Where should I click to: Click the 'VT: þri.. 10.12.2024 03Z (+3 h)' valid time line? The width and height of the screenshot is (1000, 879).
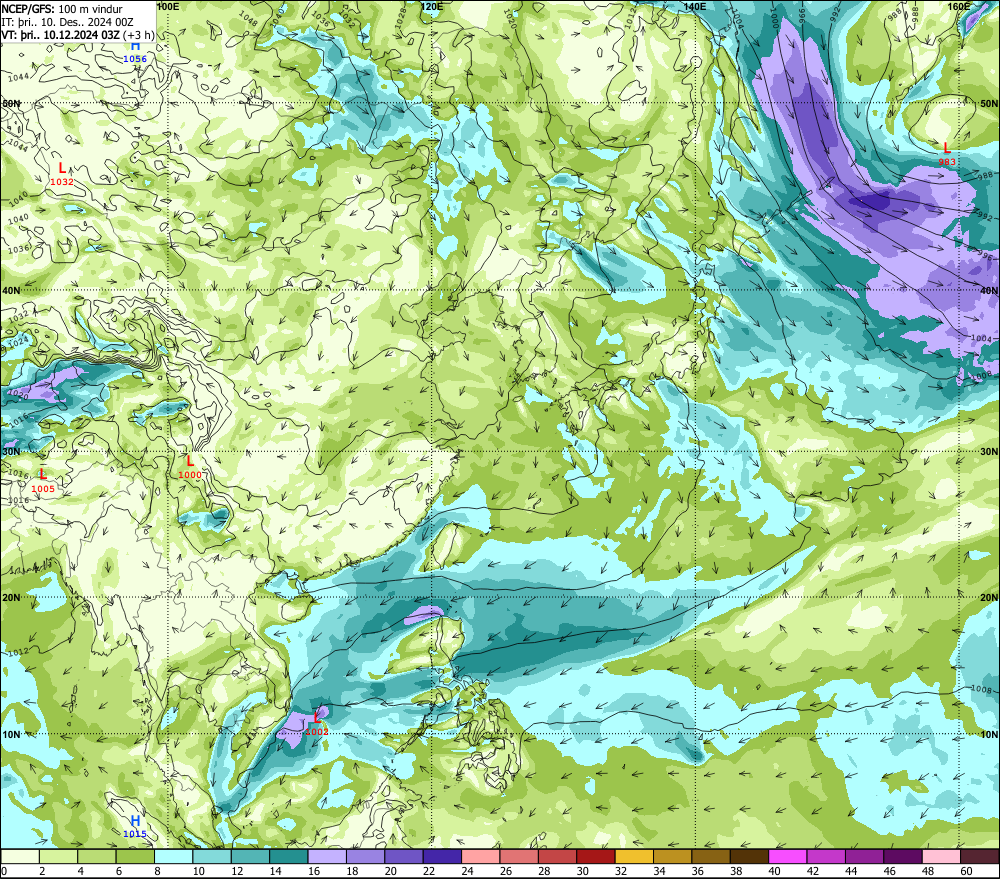pyautogui.click(x=78, y=35)
